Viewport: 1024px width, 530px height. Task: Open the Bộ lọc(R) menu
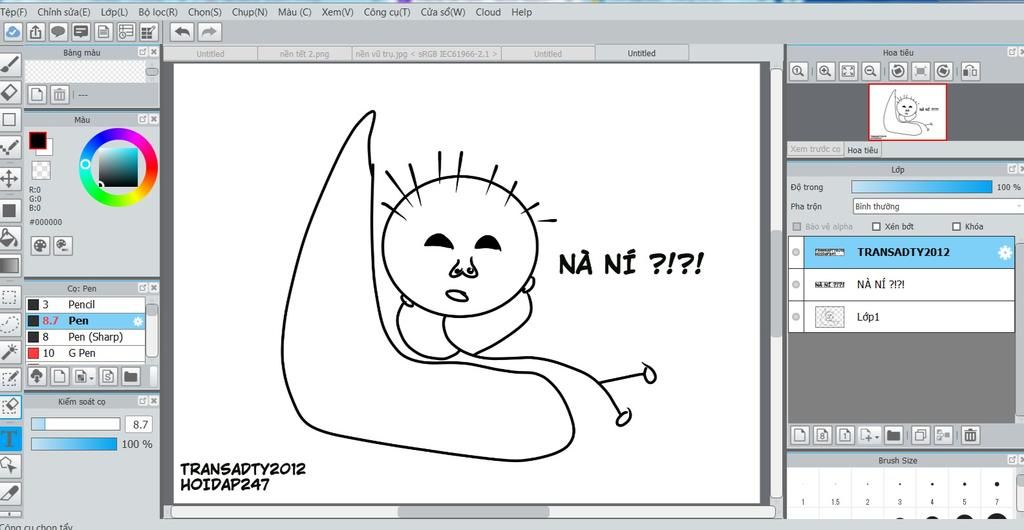[158, 12]
